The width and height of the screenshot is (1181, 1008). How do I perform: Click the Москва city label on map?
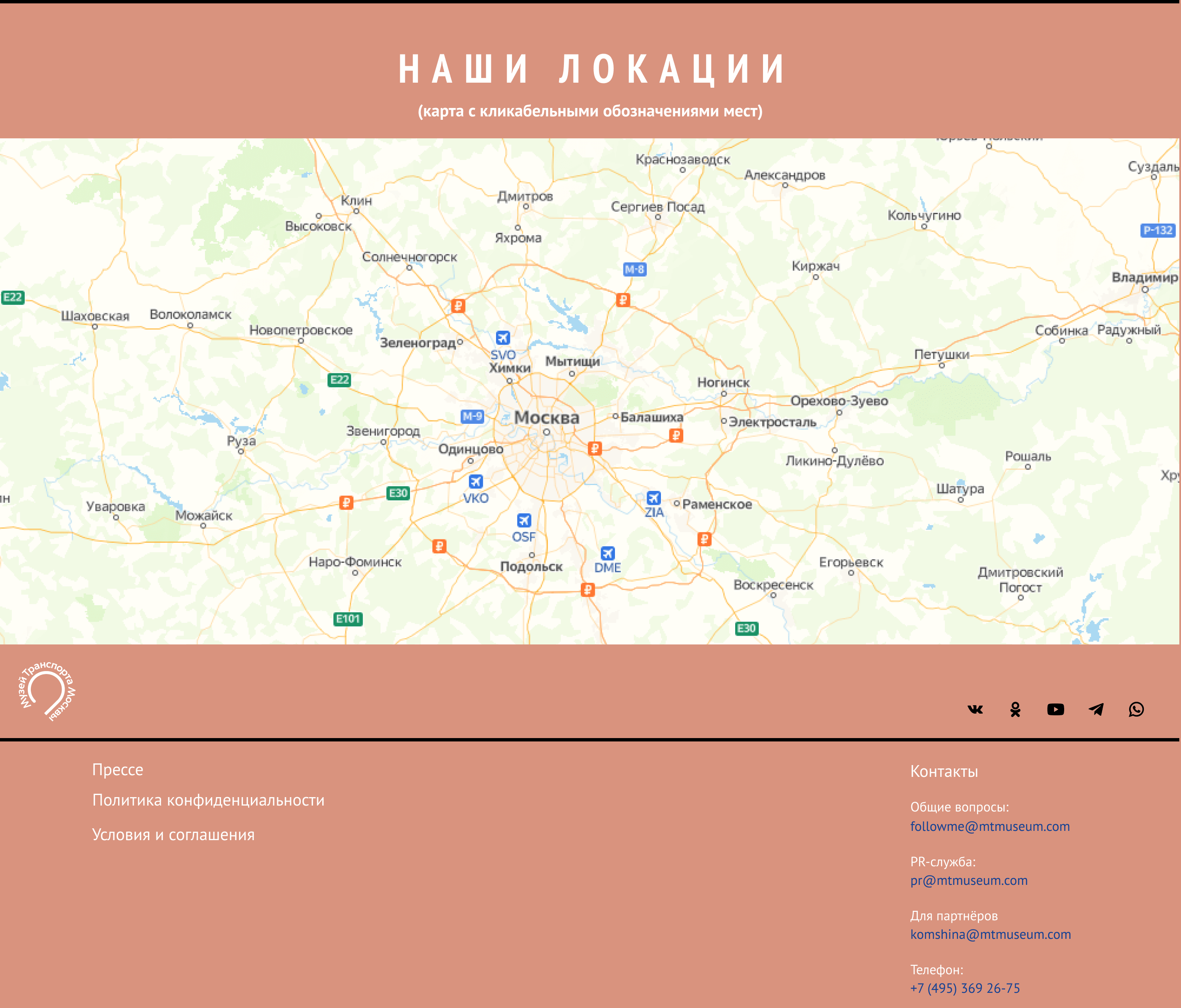546,418
